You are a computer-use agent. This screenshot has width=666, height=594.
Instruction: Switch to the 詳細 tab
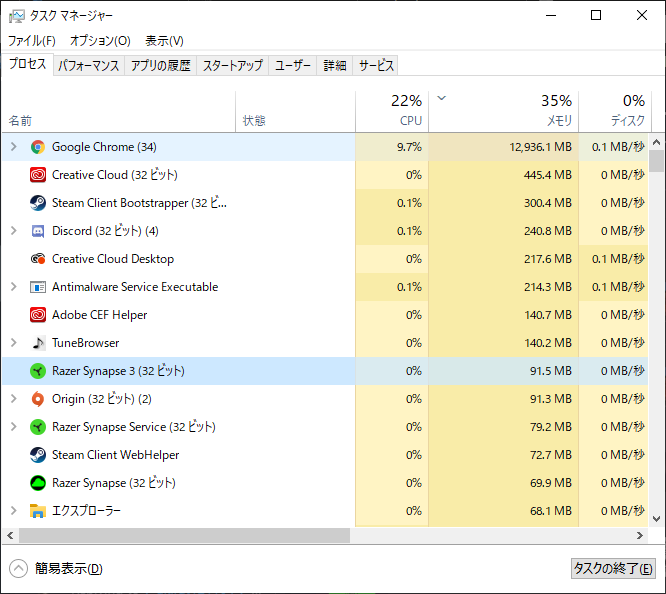point(335,65)
